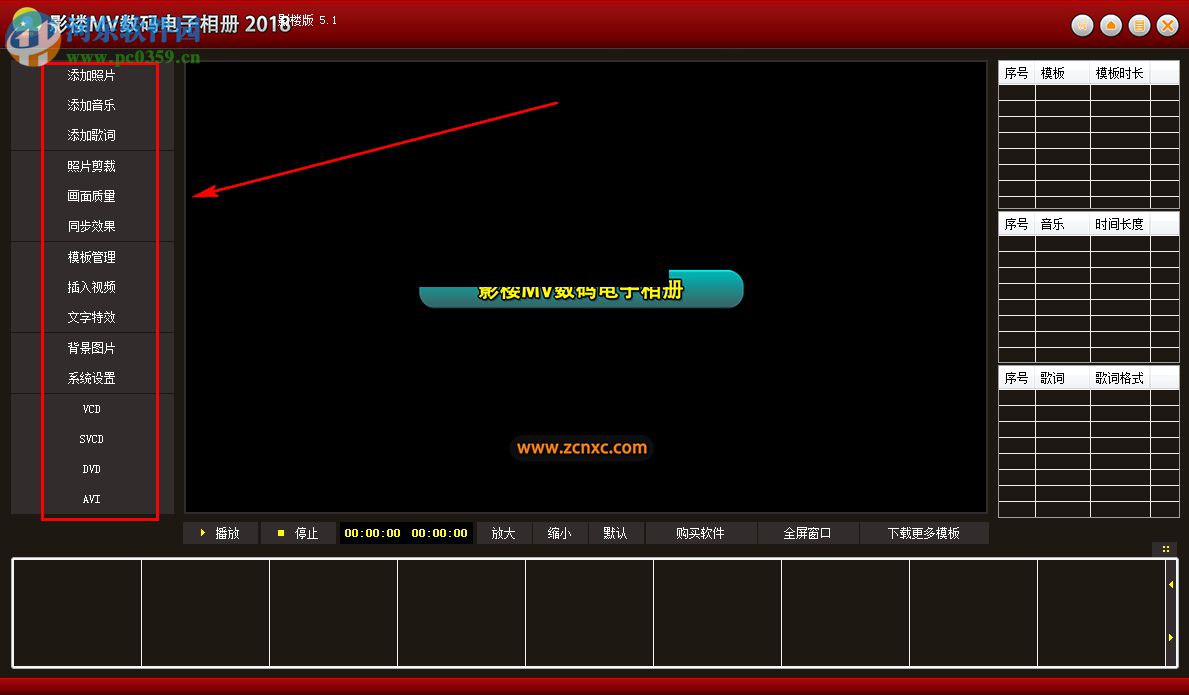Select SVCD output format
1189x695 pixels.
(91, 440)
